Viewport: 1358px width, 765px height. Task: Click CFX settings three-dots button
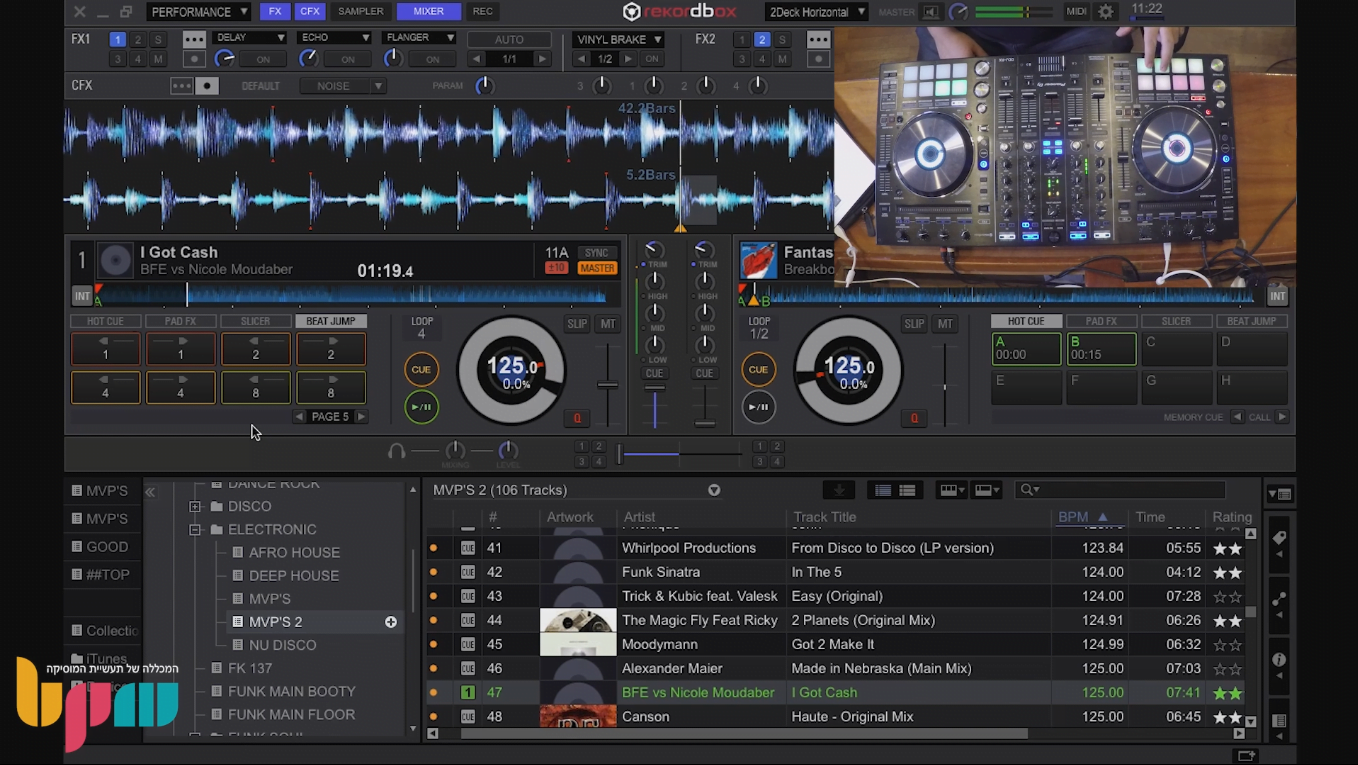[181, 86]
